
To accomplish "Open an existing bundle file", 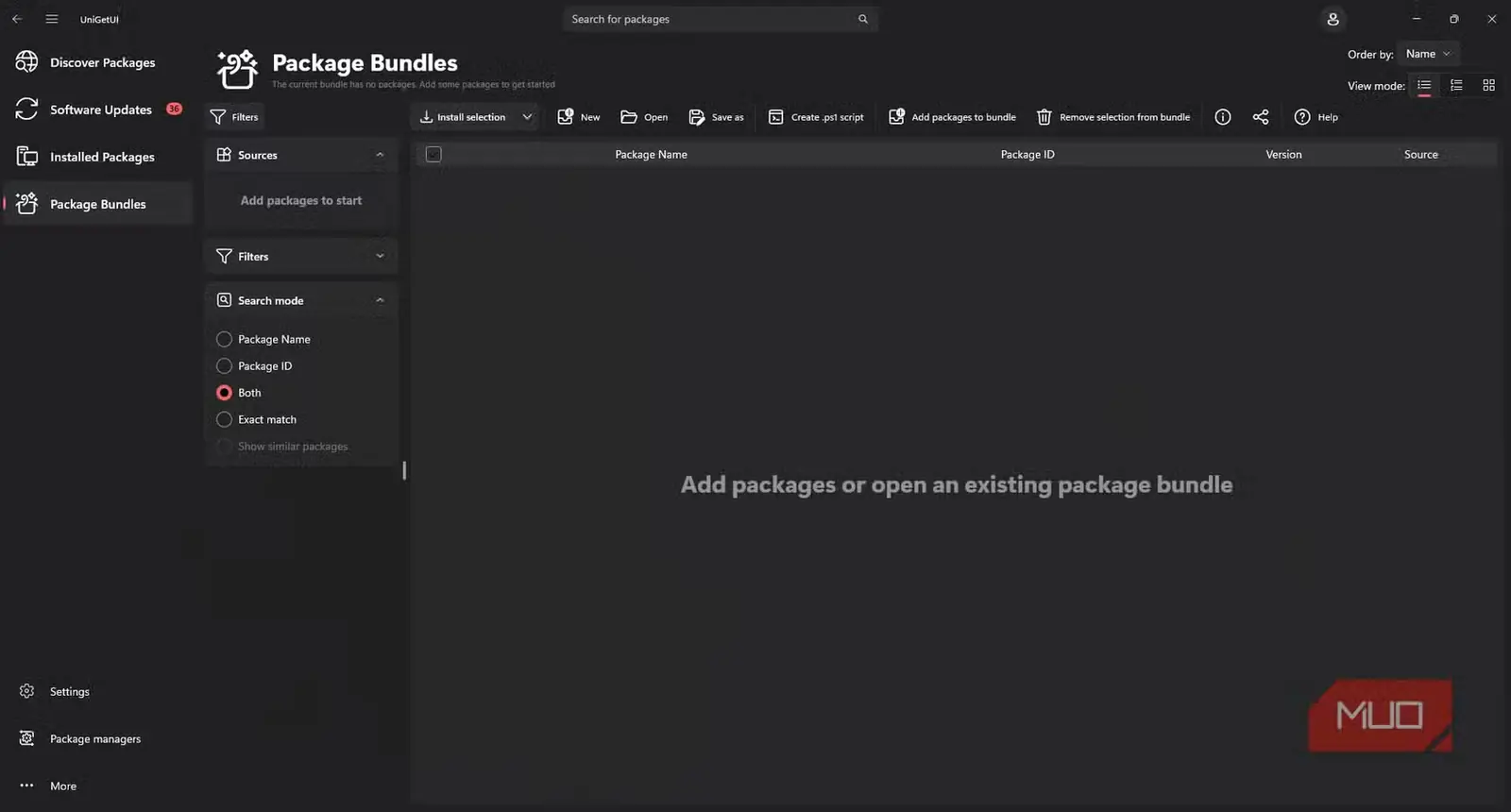I will coord(644,117).
